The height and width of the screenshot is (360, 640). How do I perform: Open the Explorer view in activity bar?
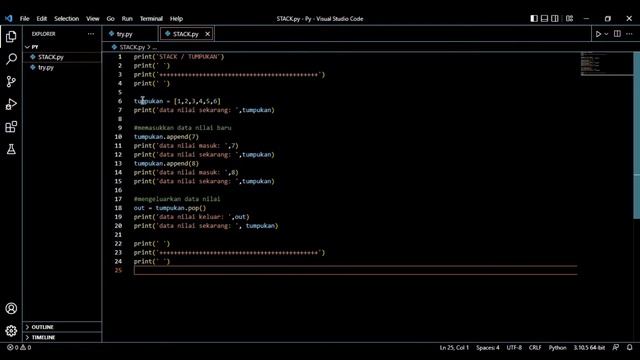[11, 37]
